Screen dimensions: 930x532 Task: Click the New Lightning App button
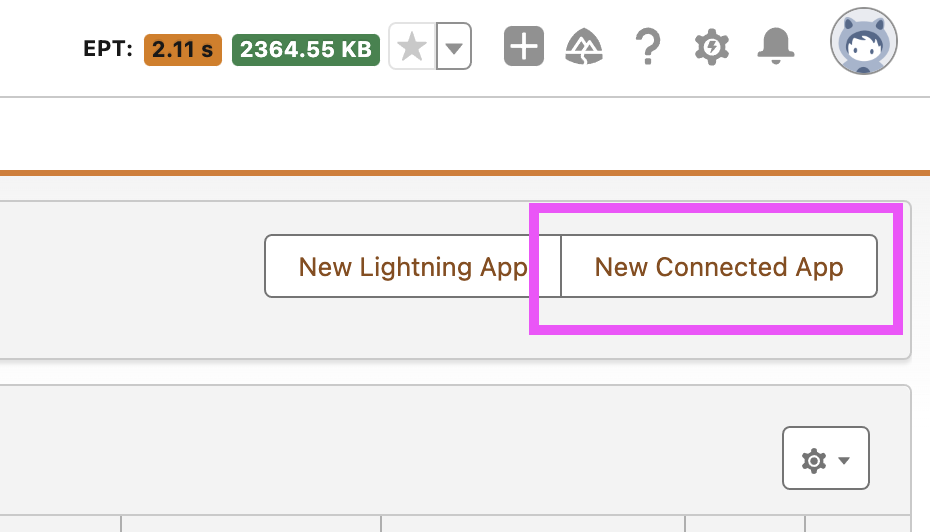412,267
